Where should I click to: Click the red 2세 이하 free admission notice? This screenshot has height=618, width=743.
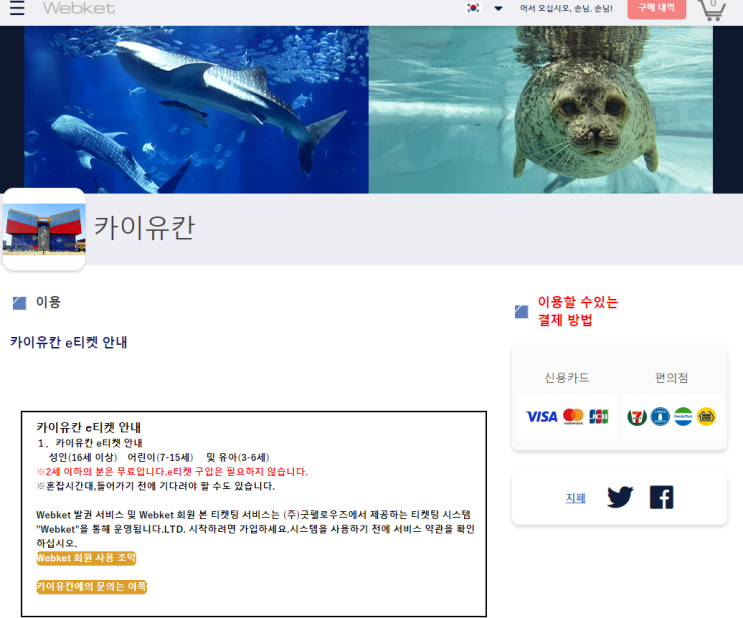tap(172, 472)
